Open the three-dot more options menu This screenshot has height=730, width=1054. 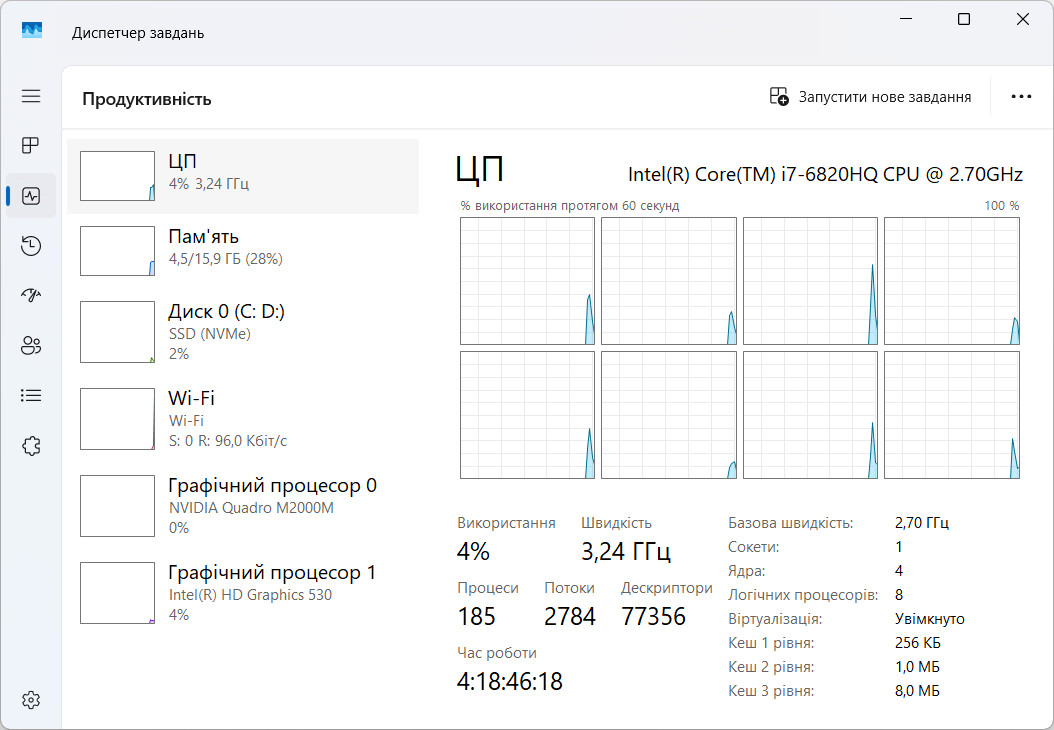[1021, 97]
